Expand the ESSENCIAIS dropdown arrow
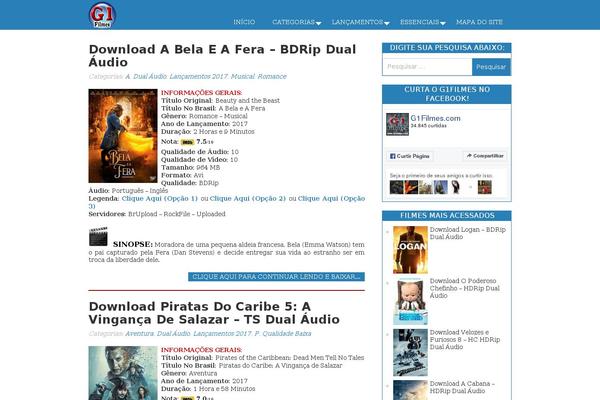 [x=443, y=24]
